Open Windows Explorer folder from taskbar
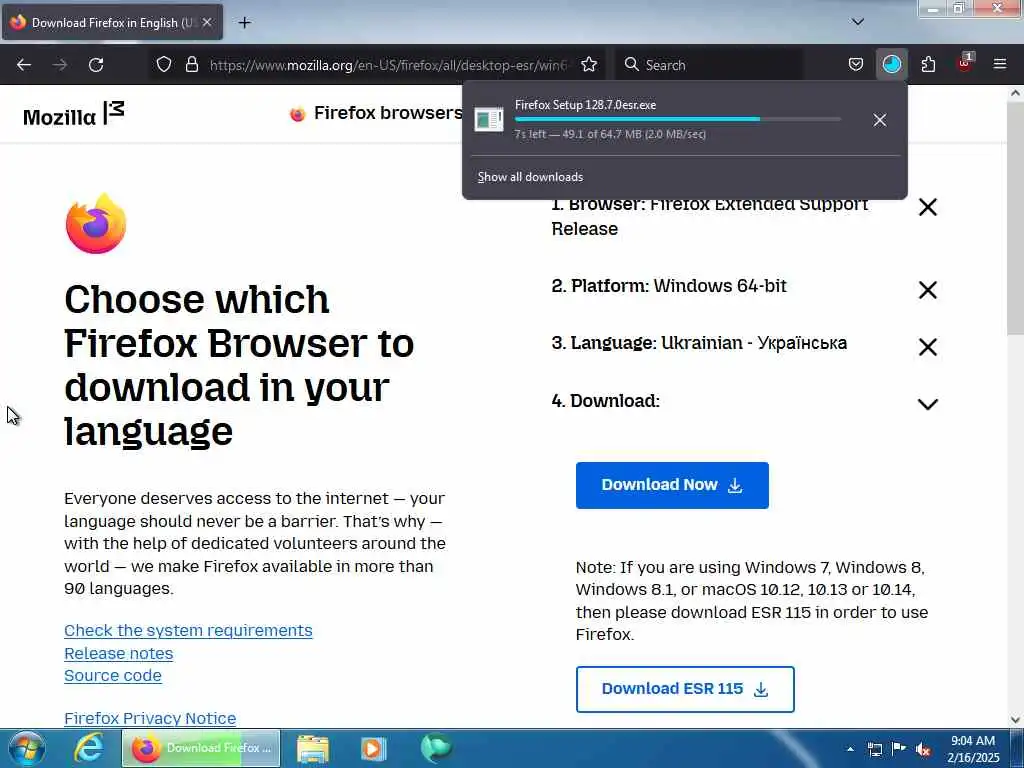This screenshot has height=768, width=1024. point(313,748)
